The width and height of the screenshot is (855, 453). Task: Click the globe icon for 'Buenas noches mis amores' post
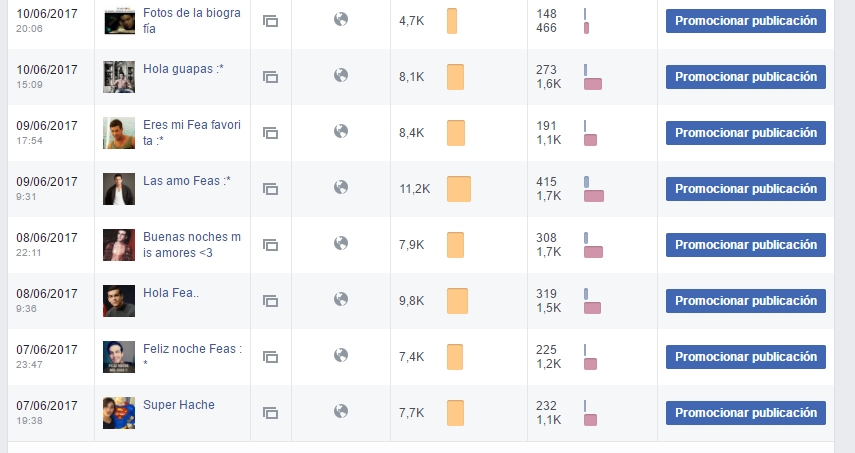(x=341, y=243)
